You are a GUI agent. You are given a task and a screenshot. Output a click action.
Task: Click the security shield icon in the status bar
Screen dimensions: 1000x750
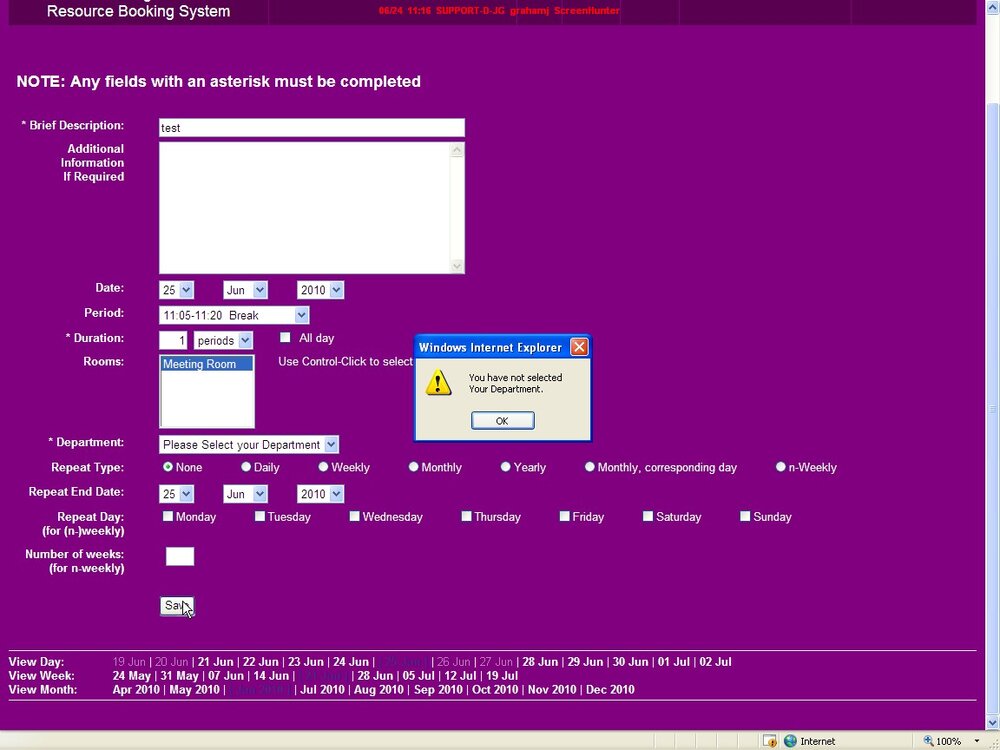(770, 740)
